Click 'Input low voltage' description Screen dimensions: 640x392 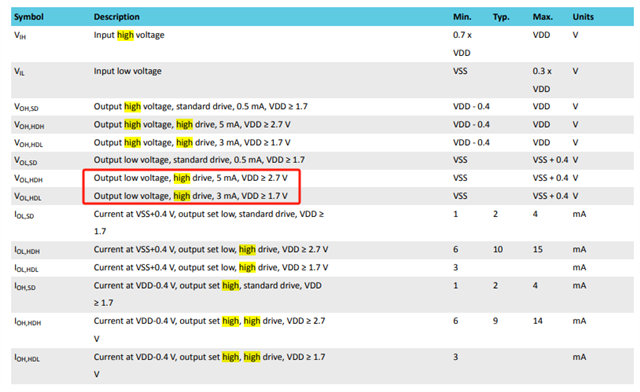pyautogui.click(x=127, y=71)
